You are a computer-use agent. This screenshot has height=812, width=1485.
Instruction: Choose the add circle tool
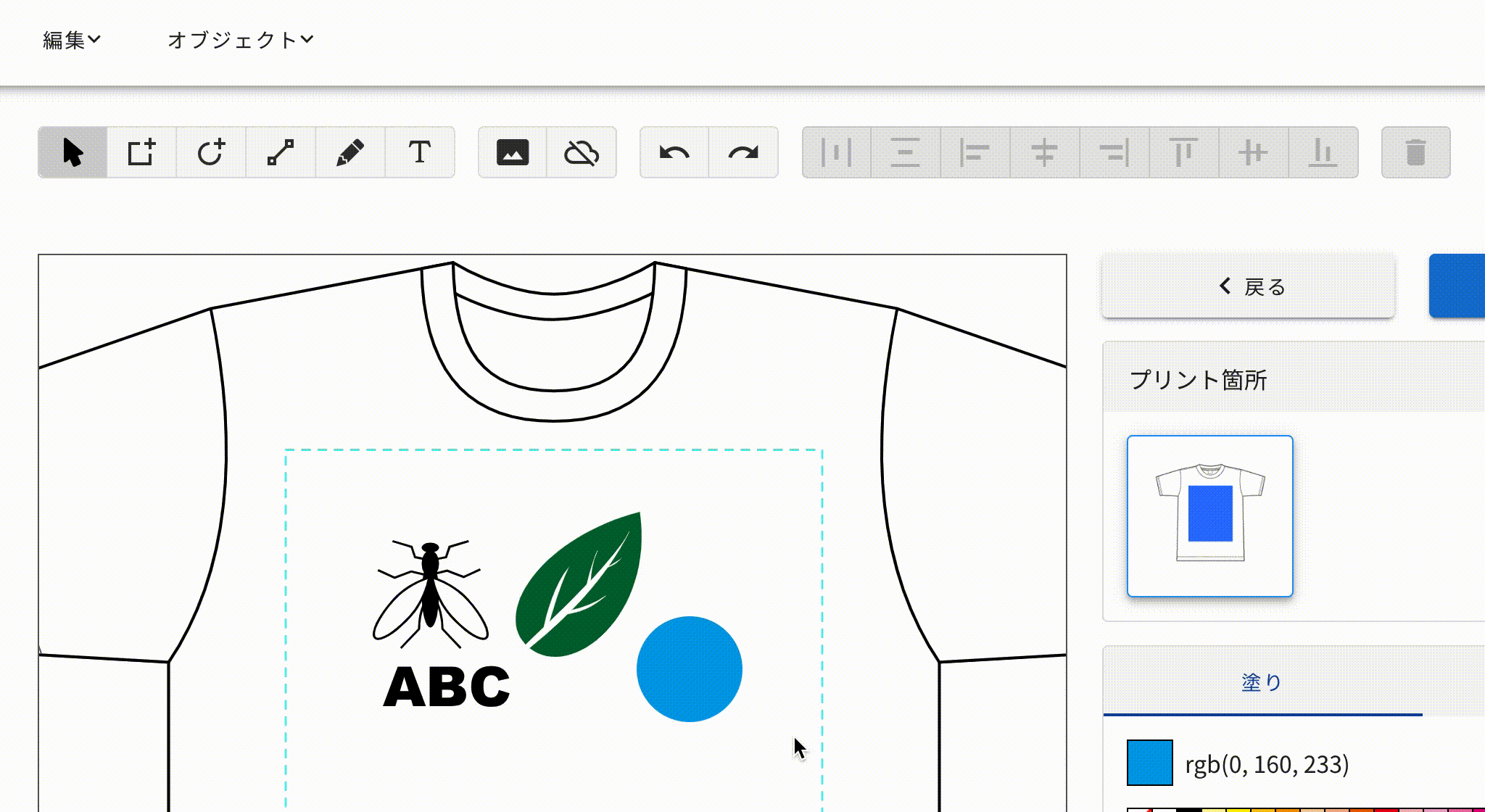(211, 152)
